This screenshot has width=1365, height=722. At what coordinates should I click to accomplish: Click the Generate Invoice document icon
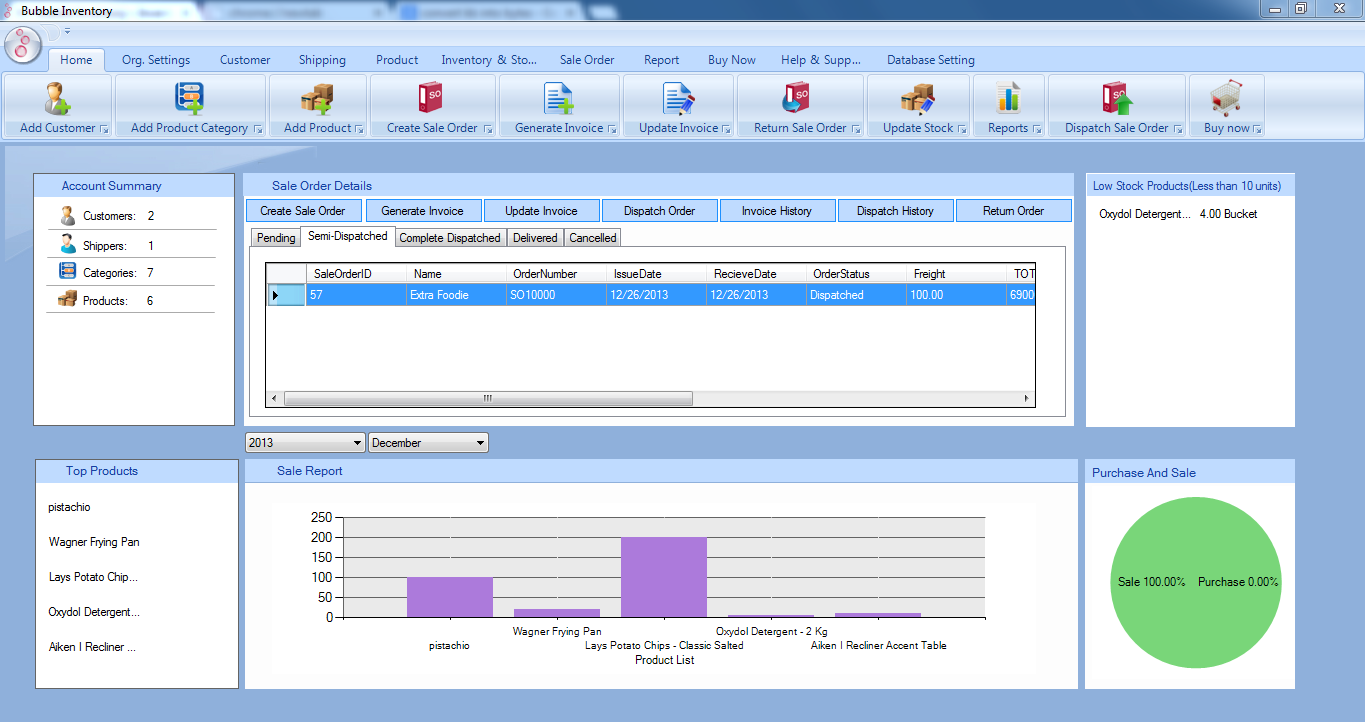point(558,99)
